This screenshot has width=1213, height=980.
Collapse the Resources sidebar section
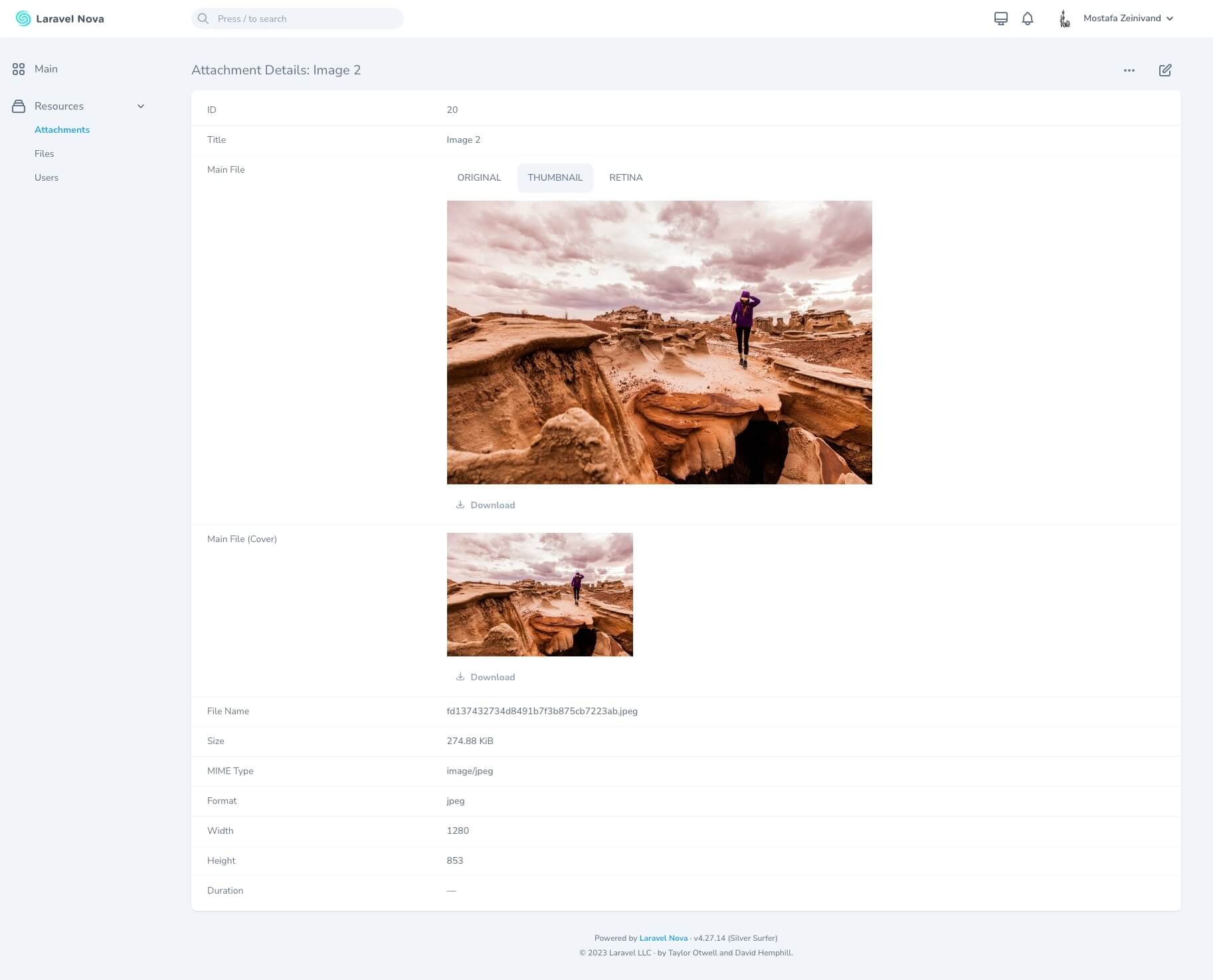click(x=140, y=106)
